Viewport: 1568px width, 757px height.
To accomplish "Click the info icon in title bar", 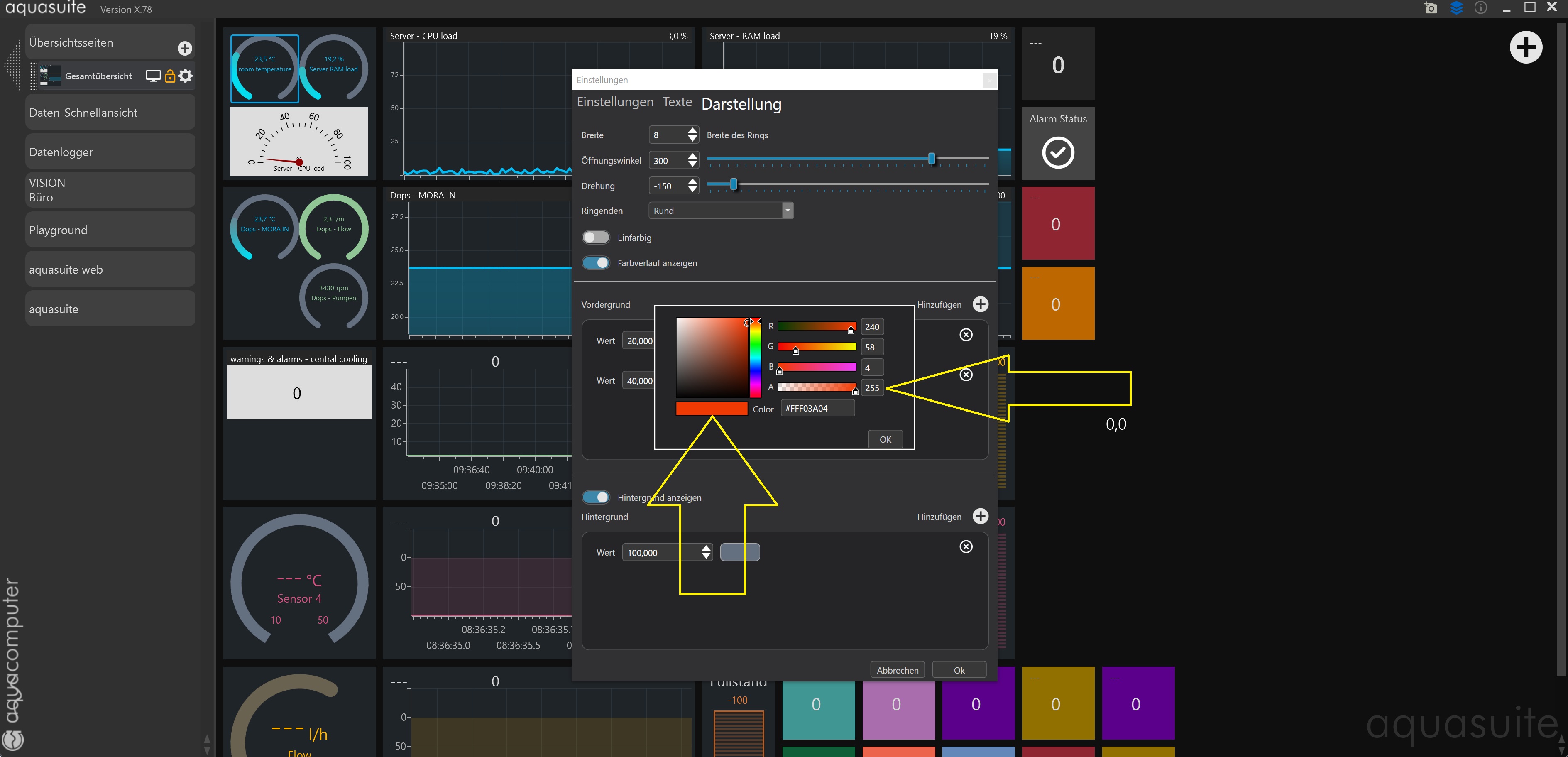I will (x=1481, y=8).
